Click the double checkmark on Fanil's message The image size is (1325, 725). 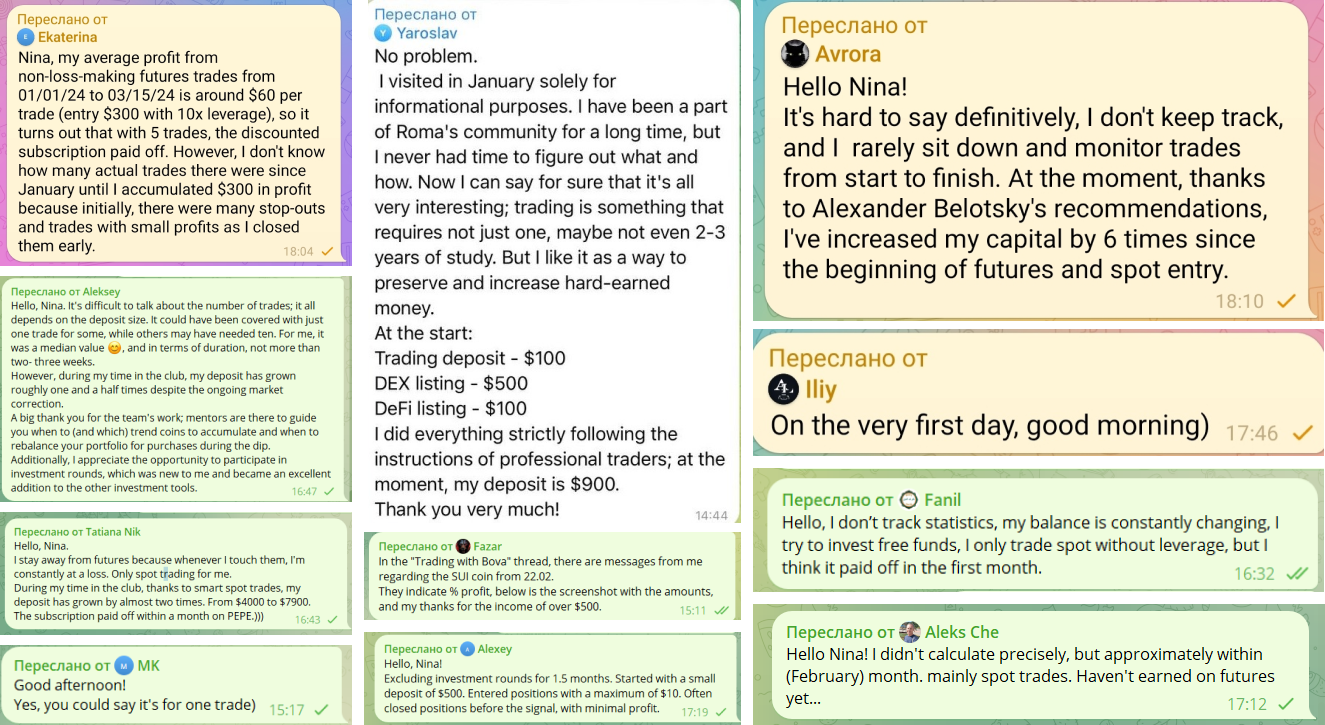1297,574
